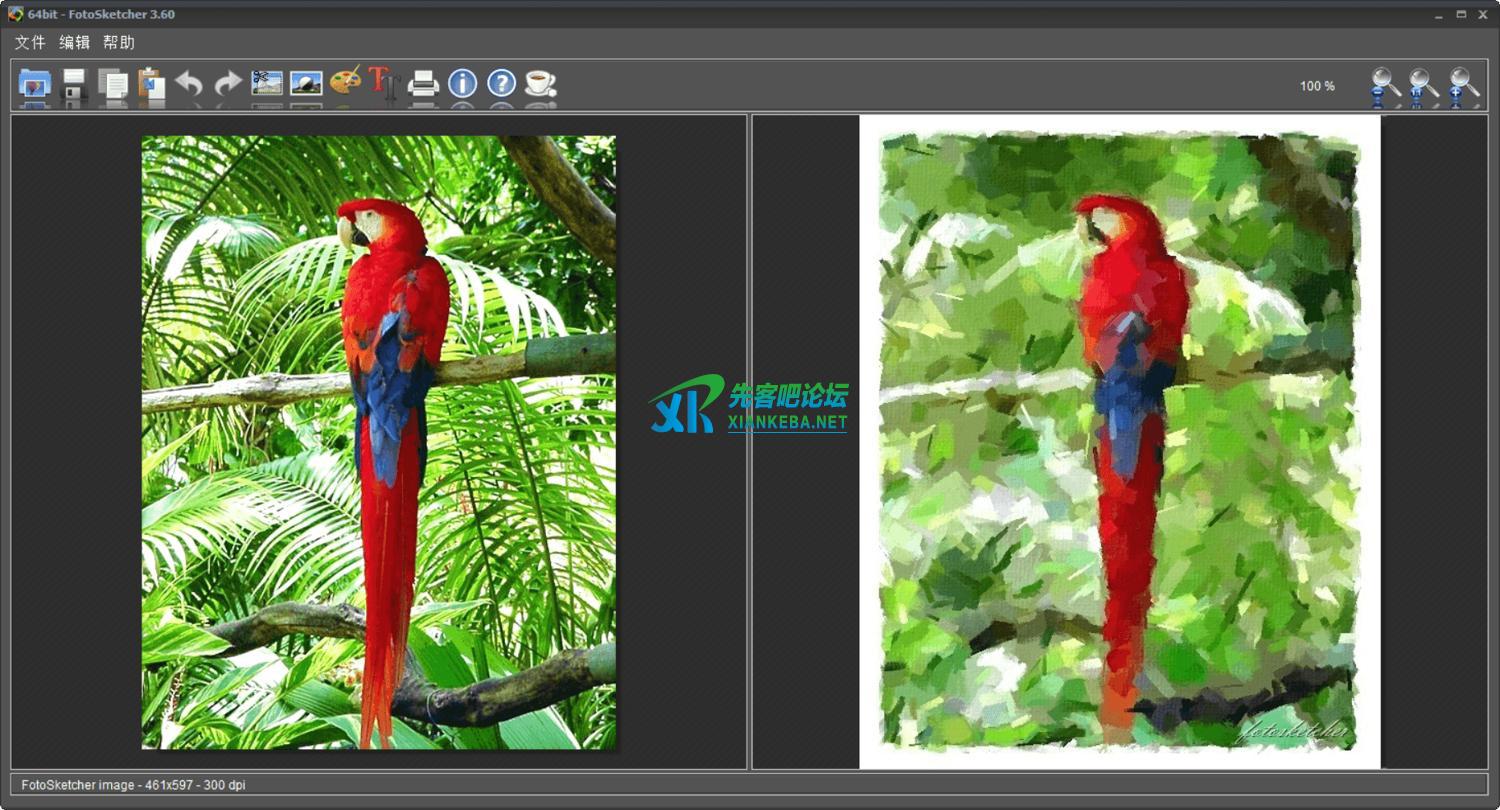Open the 文件 menu
Image resolution: width=1500 pixels, height=810 pixels.
pos(30,42)
